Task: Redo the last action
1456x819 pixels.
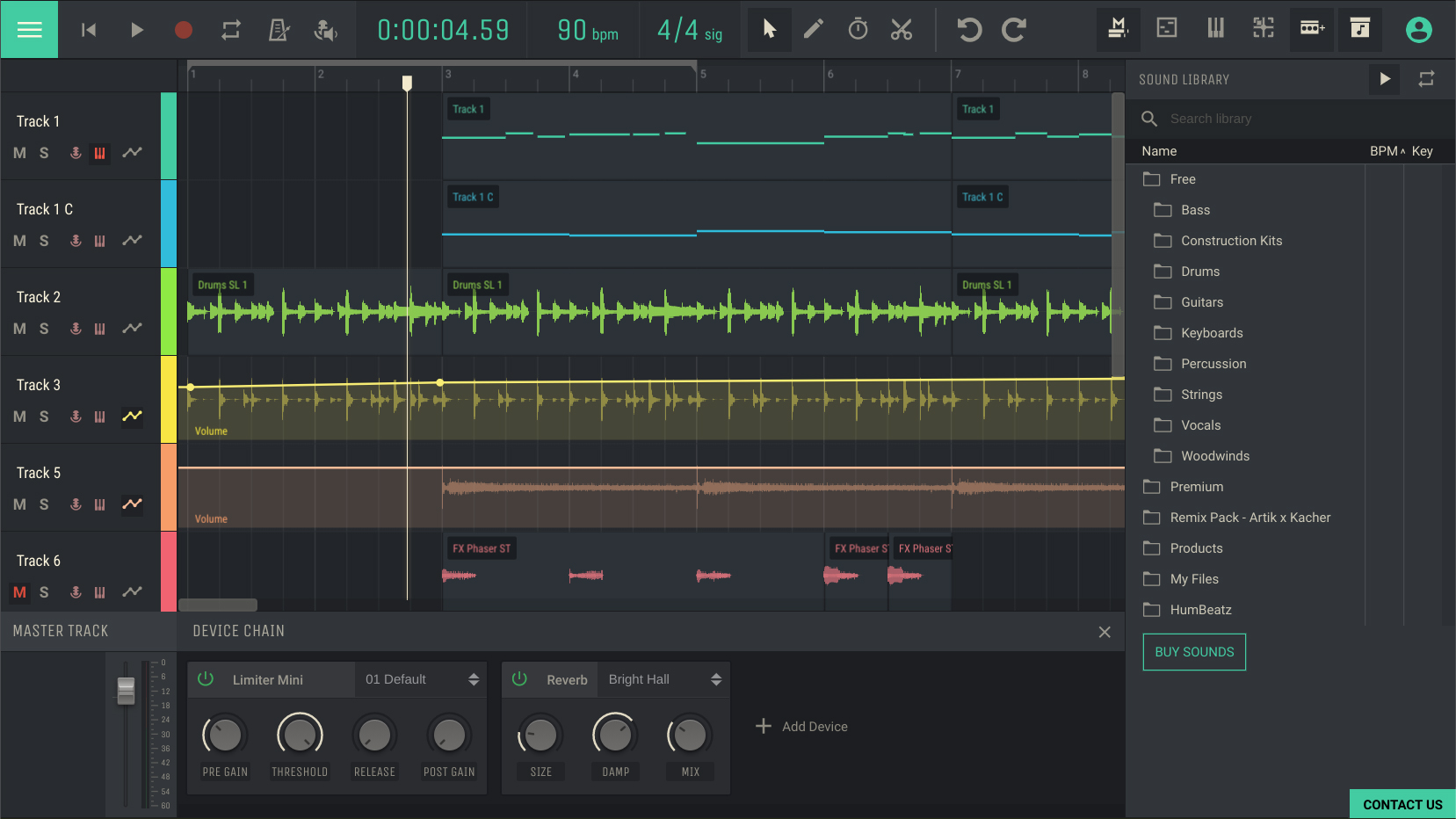Action: point(1014,30)
